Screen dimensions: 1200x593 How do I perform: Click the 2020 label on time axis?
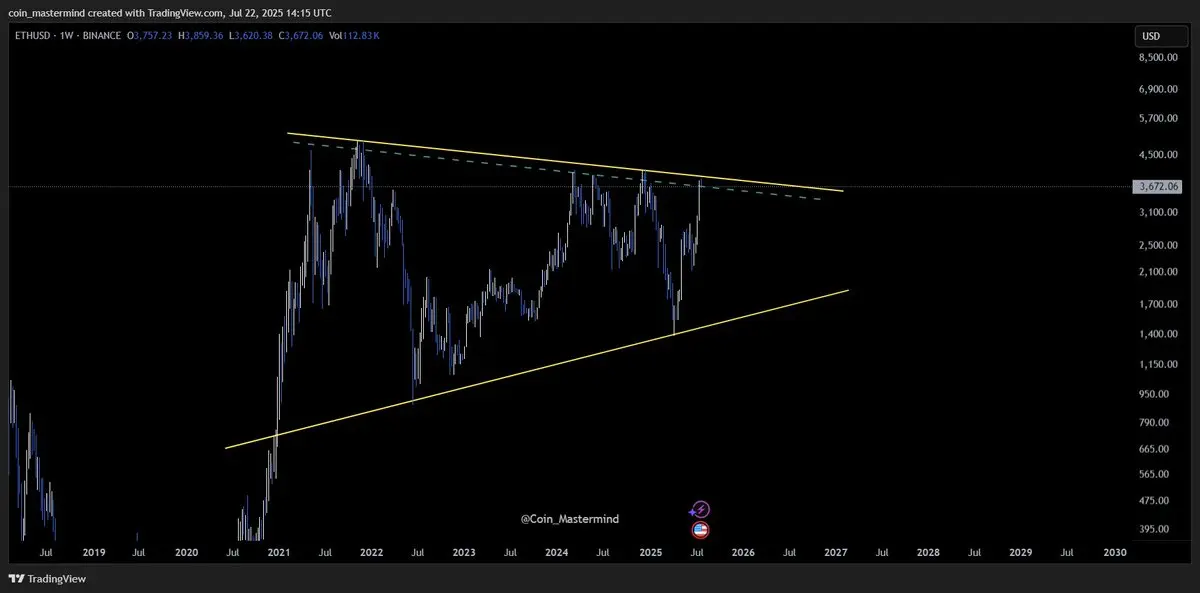[x=186, y=552]
